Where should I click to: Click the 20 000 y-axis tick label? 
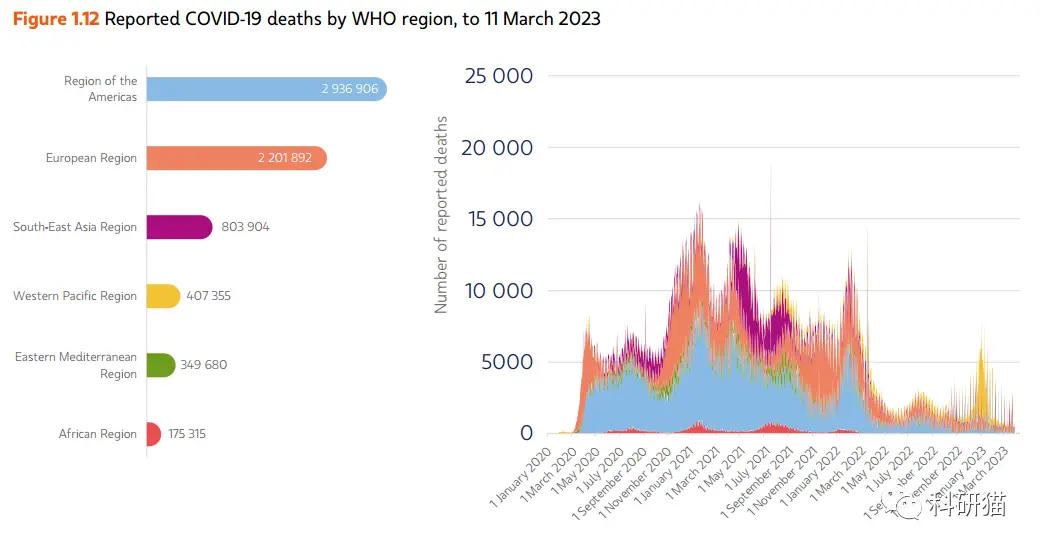(x=497, y=147)
